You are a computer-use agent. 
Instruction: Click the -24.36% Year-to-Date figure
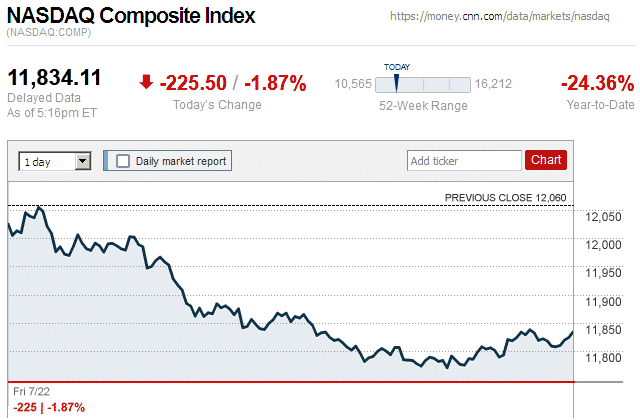click(x=597, y=83)
